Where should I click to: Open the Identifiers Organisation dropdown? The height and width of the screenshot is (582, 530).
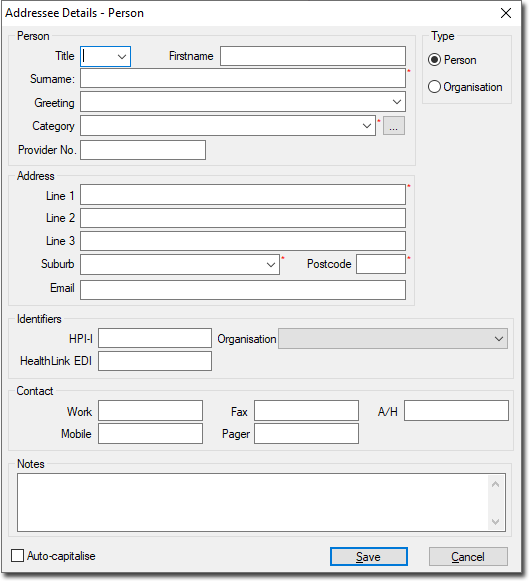498,339
